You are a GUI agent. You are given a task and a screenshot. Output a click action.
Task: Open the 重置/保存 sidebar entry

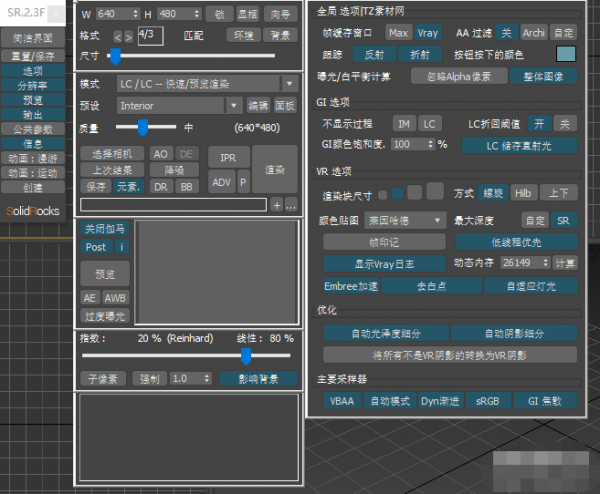click(33, 56)
